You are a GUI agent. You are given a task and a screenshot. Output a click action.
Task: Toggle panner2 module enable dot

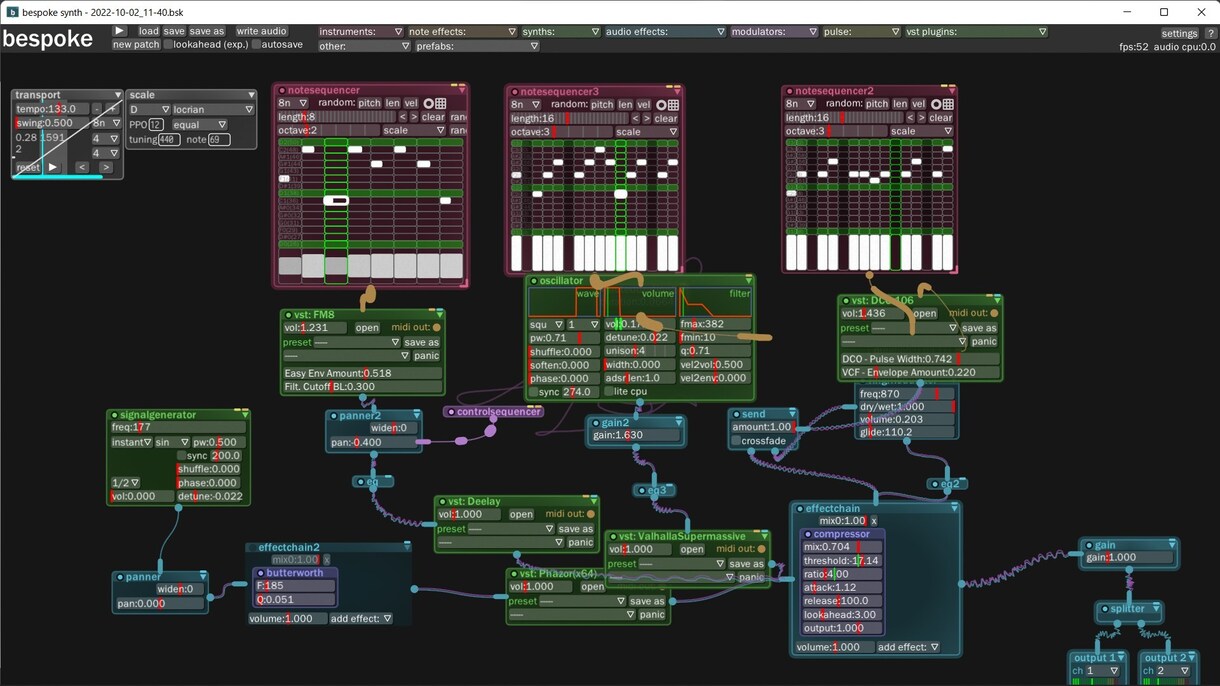[333, 415]
